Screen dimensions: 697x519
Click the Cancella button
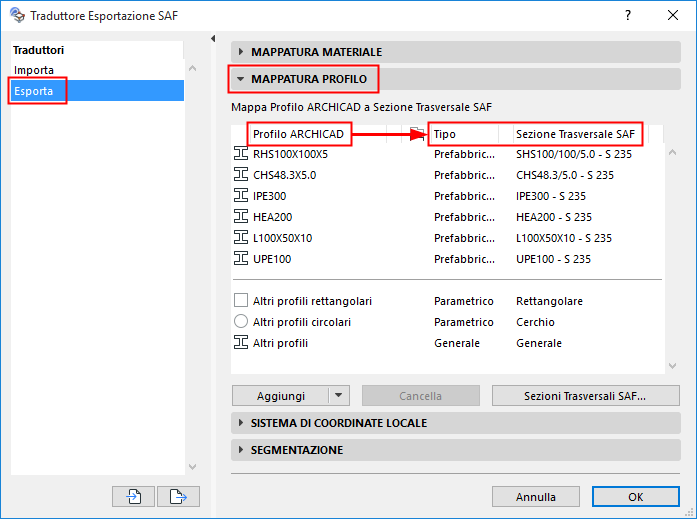tap(421, 395)
